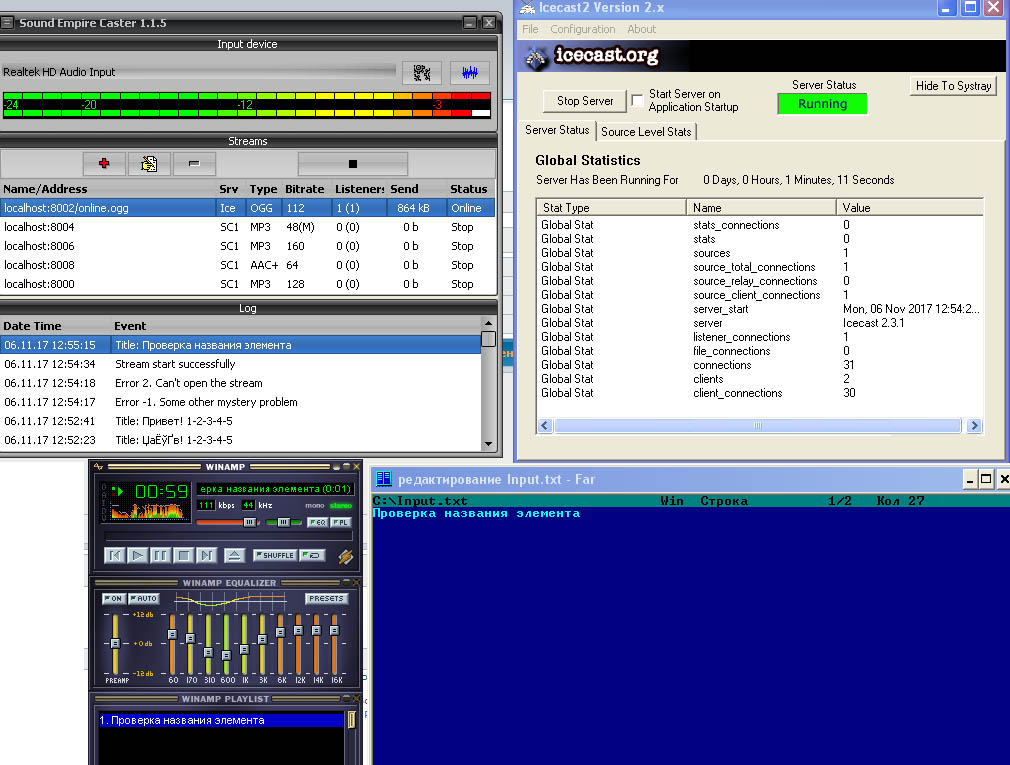Viewport: 1010px width, 765px height.
Task: Start playback in Winamp
Action: tap(137, 555)
